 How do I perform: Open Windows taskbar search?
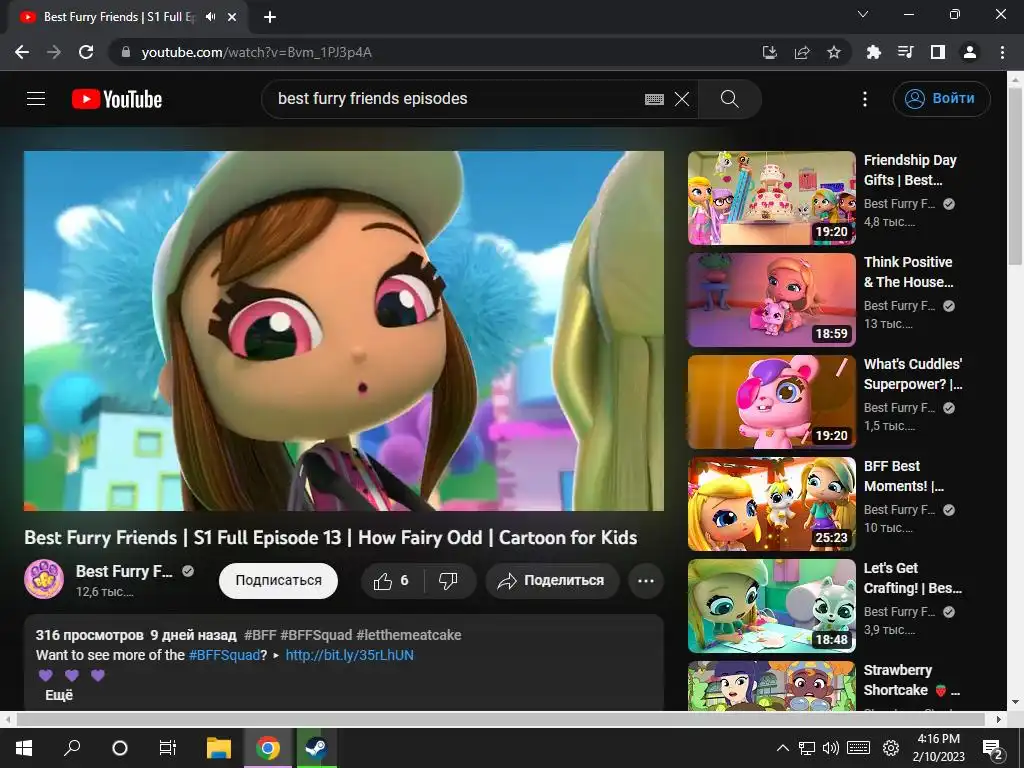pyautogui.click(x=72, y=748)
